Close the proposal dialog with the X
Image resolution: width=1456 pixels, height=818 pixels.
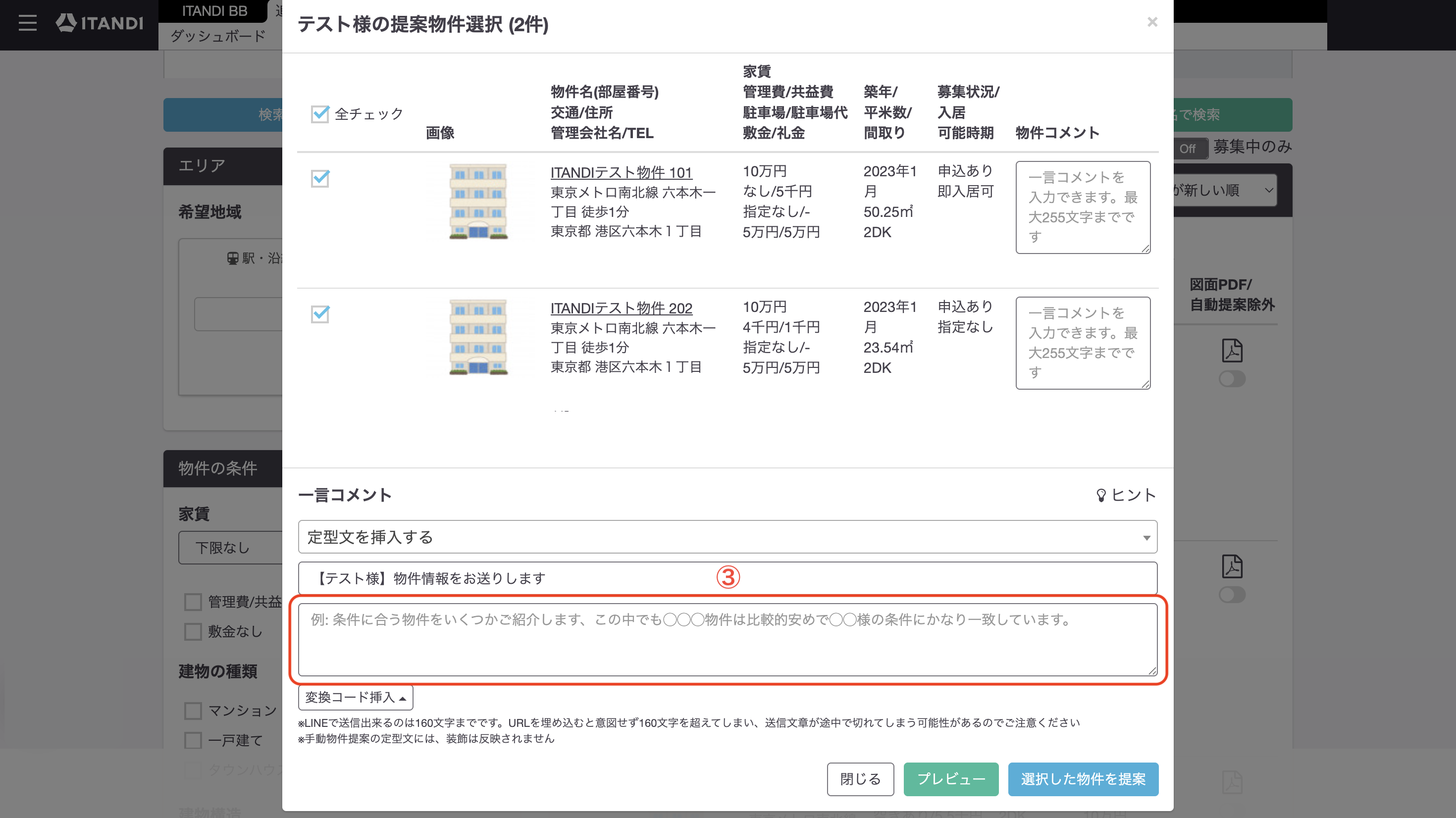point(1152,22)
